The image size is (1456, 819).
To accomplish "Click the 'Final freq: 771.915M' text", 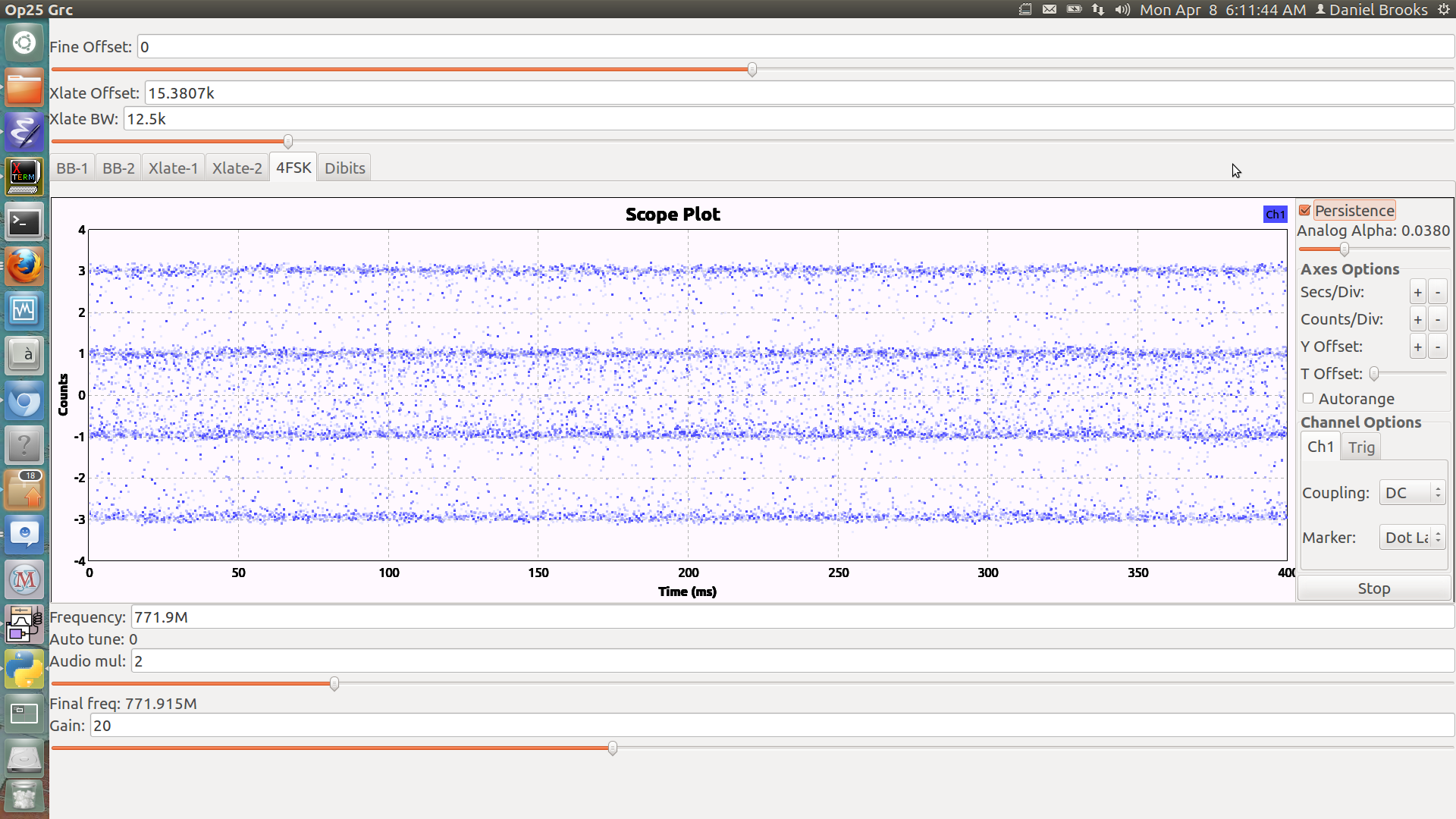I will coord(123,704).
